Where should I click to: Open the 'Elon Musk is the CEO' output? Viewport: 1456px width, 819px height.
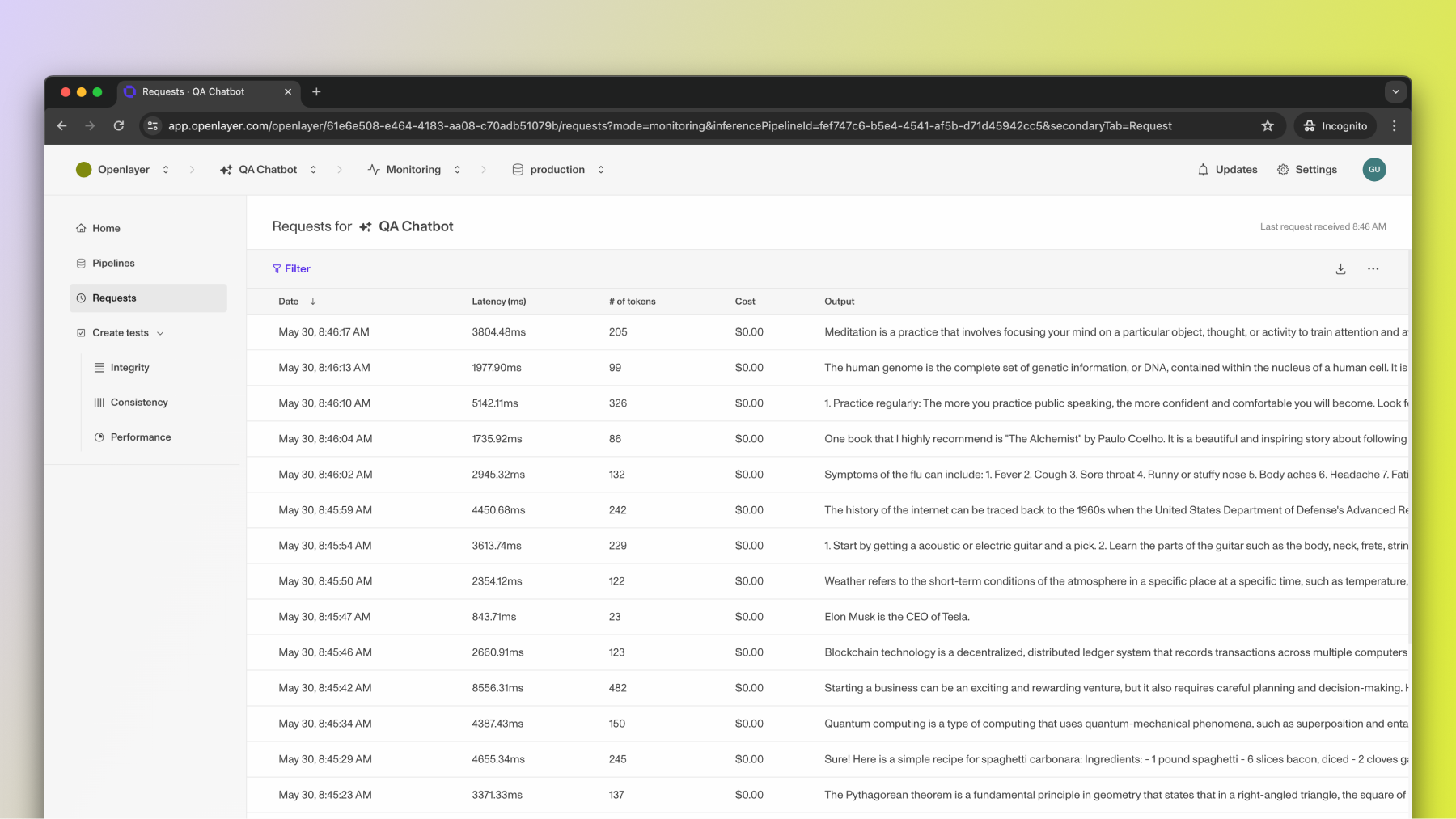click(x=896, y=617)
